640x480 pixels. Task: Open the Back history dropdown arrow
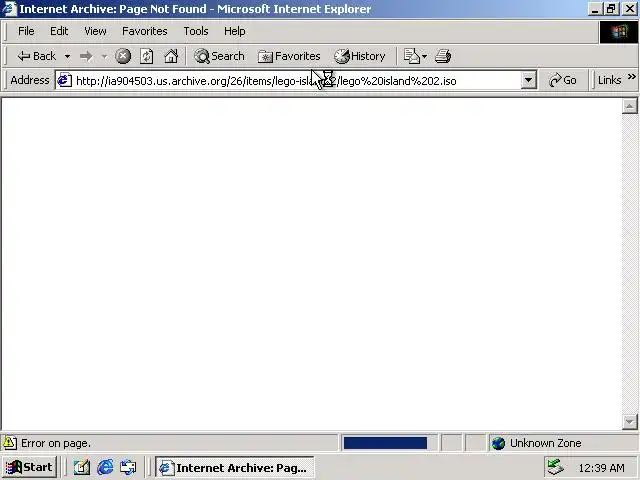coord(67,56)
